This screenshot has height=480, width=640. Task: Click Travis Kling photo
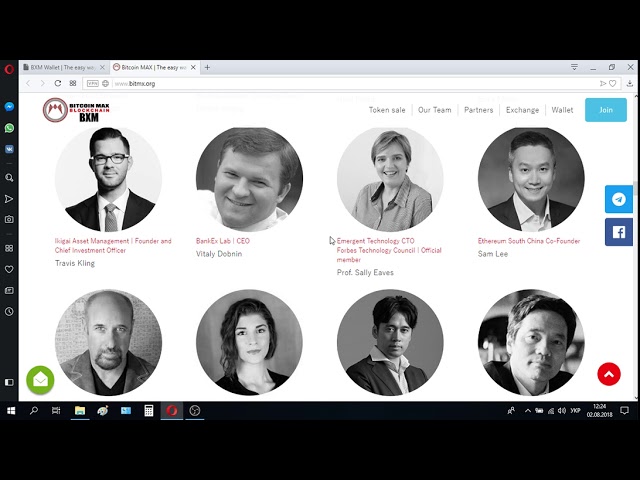(108, 179)
